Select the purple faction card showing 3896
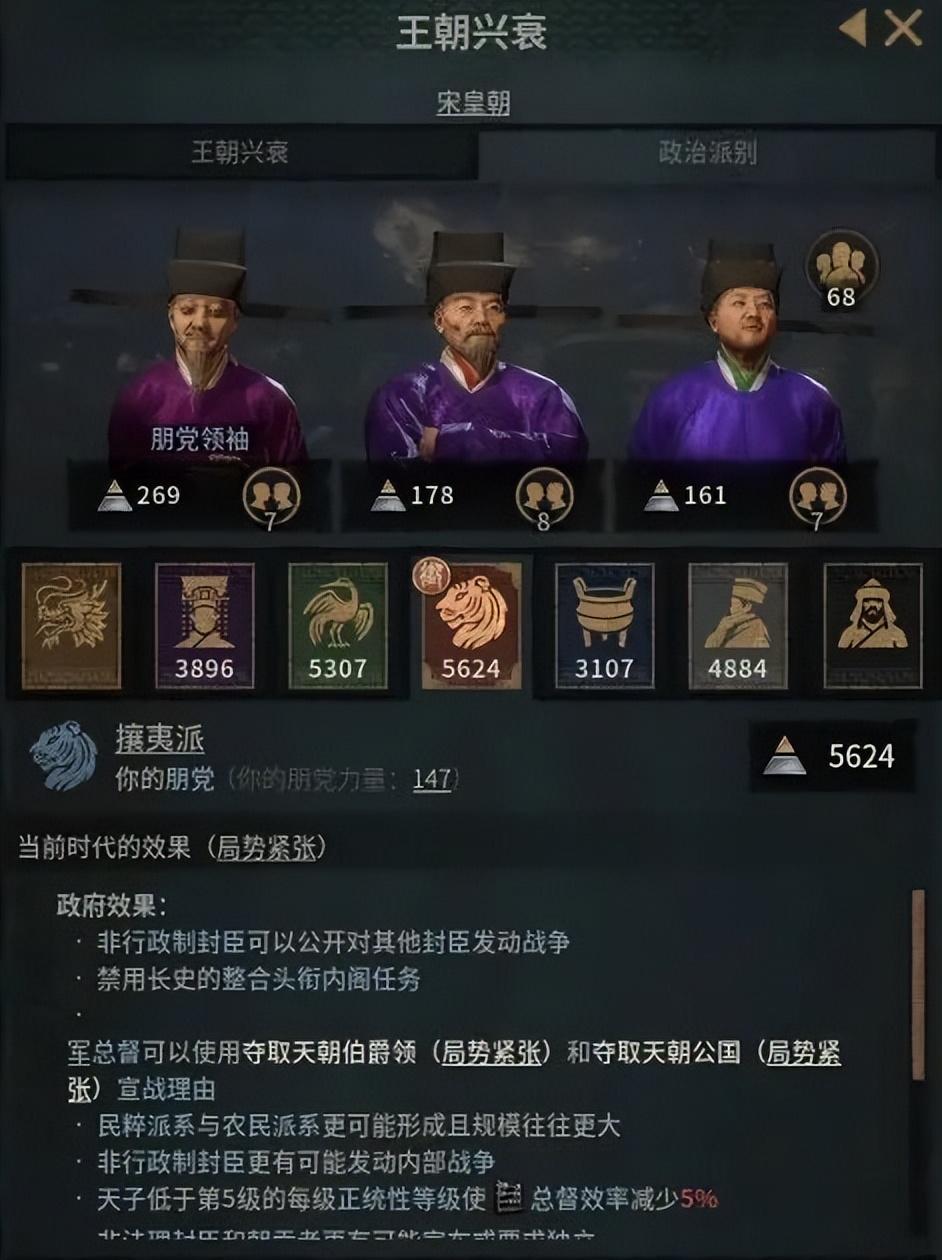 click(204, 626)
